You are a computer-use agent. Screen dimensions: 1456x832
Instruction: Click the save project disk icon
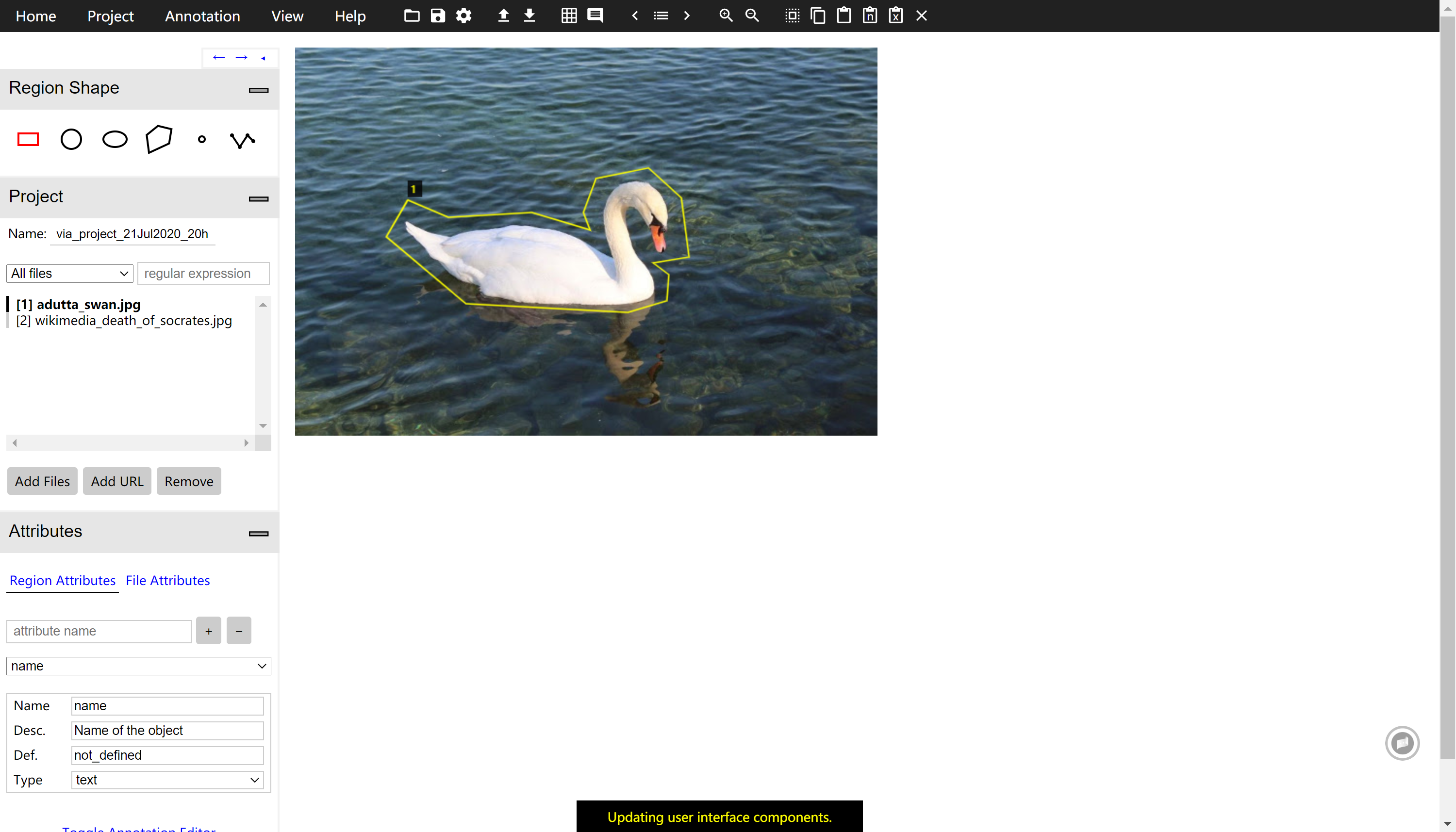(x=438, y=16)
